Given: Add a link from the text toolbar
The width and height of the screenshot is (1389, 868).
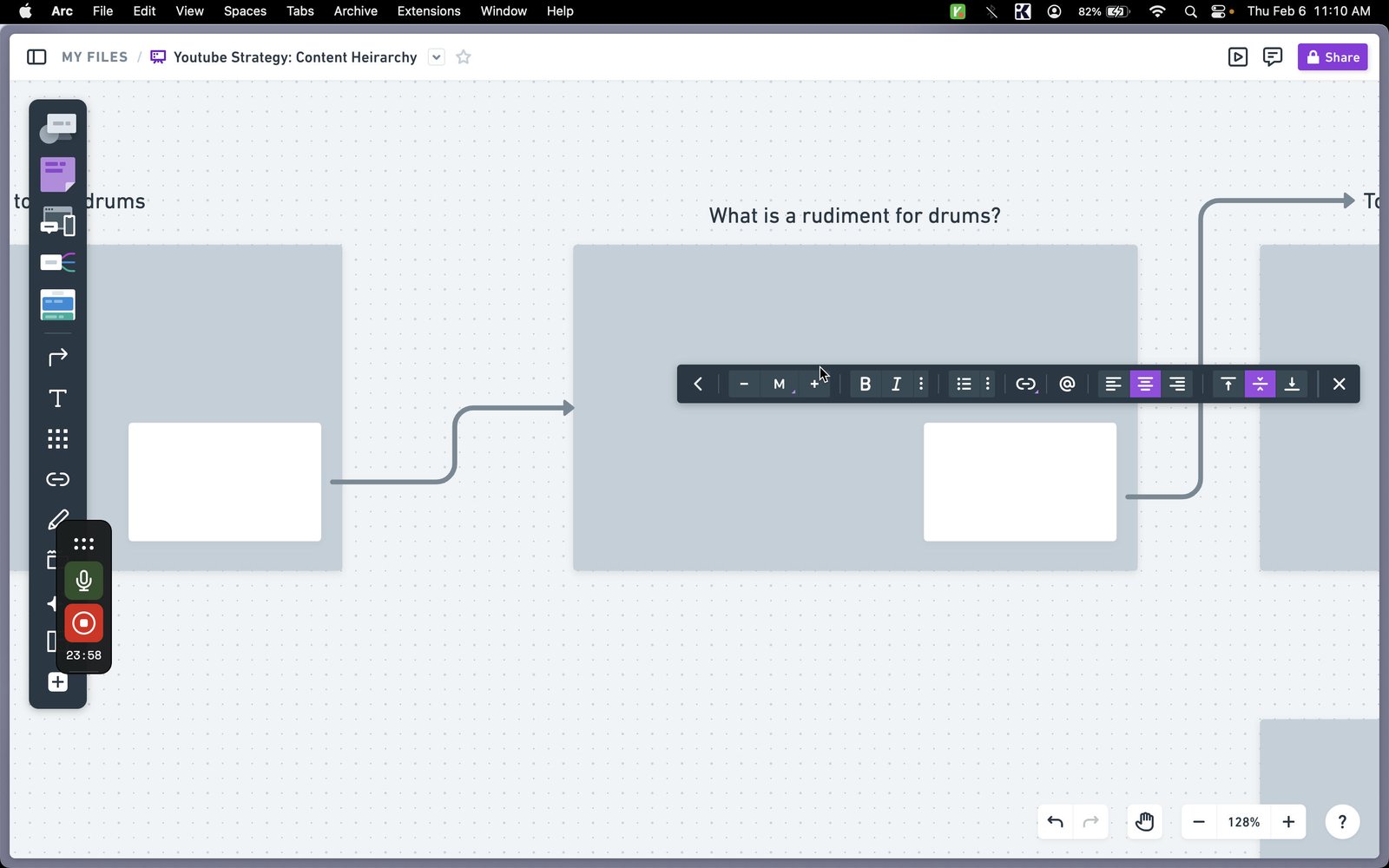Looking at the screenshot, I should [x=1025, y=384].
